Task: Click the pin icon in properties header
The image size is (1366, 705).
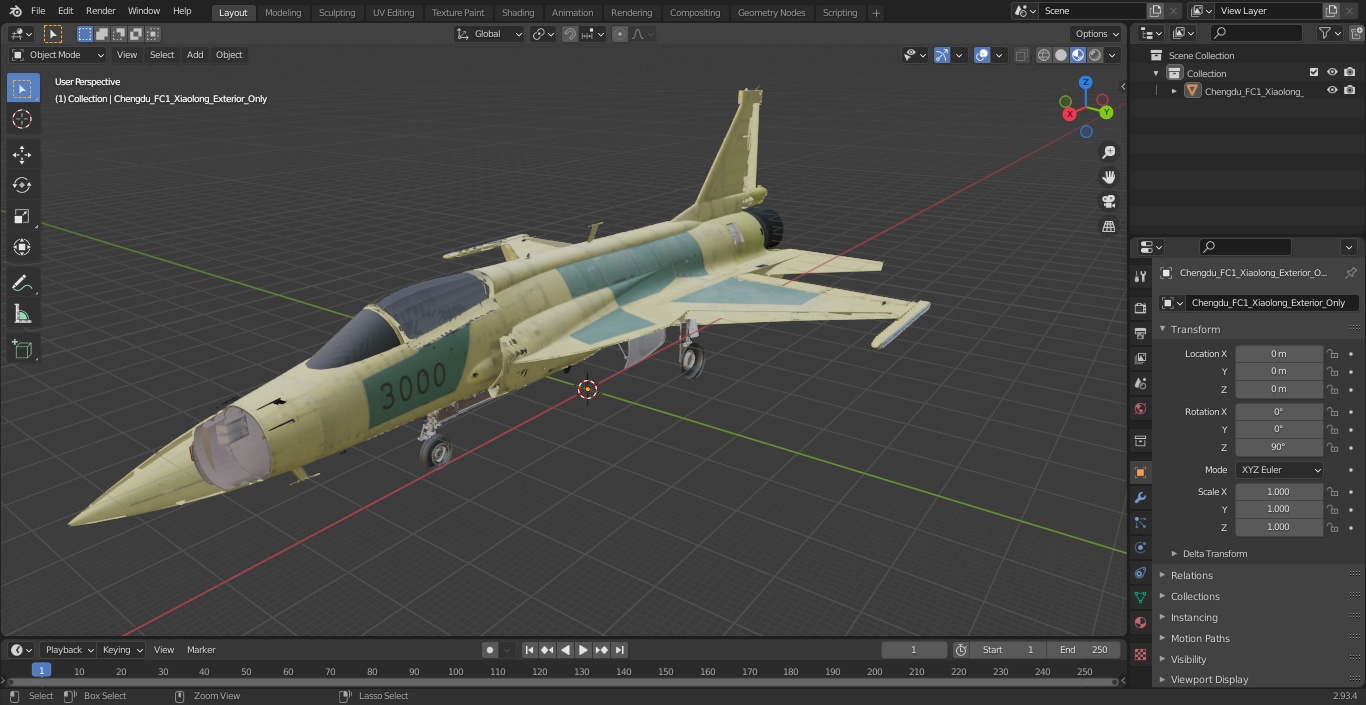Action: tap(1350, 273)
